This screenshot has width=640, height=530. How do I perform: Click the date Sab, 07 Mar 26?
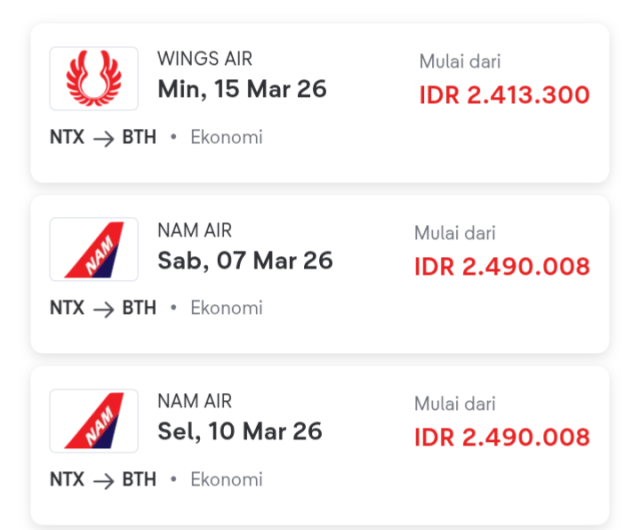(x=245, y=261)
